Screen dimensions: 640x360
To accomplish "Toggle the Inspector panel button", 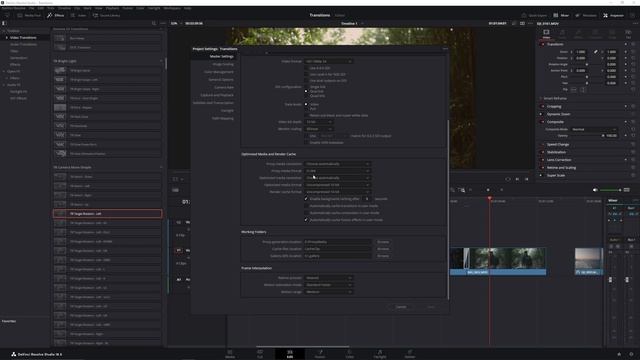I will 613,15.
